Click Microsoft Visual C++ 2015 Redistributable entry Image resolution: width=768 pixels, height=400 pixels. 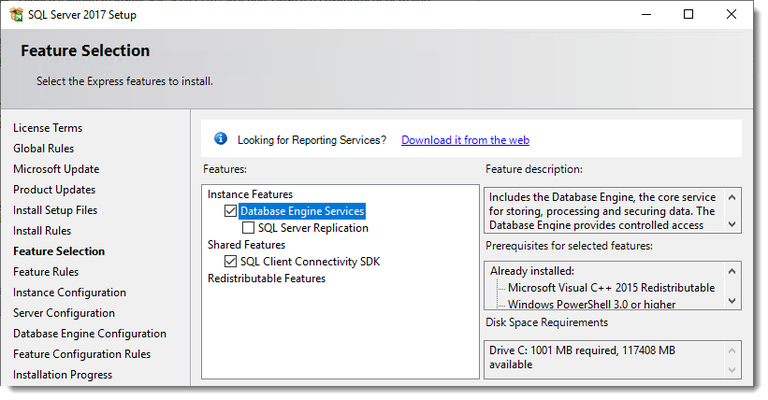tap(611, 288)
